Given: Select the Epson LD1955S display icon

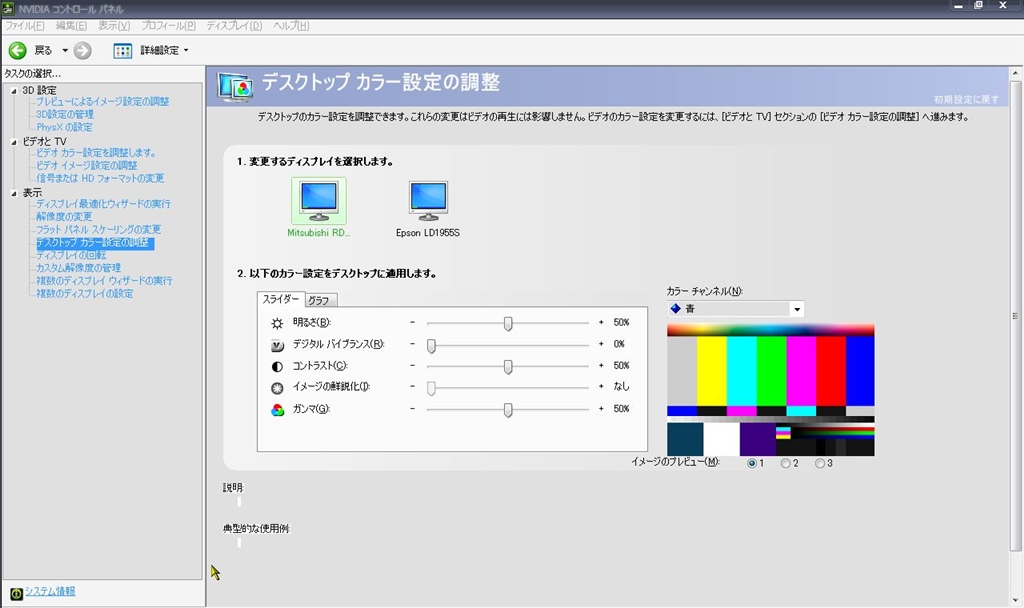Looking at the screenshot, I should click(428, 201).
